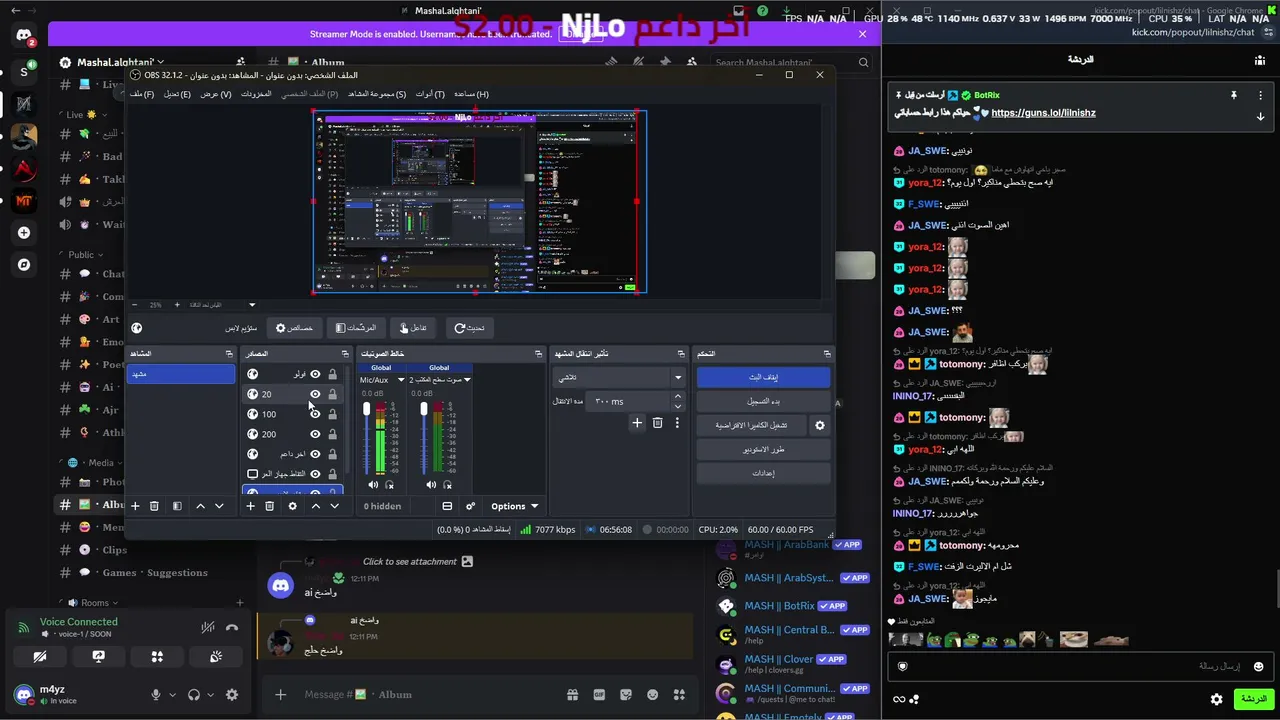The image size is (1280, 720).
Task: Open guns.lol/lilnishz link in Kick chat
Action: 1043,113
